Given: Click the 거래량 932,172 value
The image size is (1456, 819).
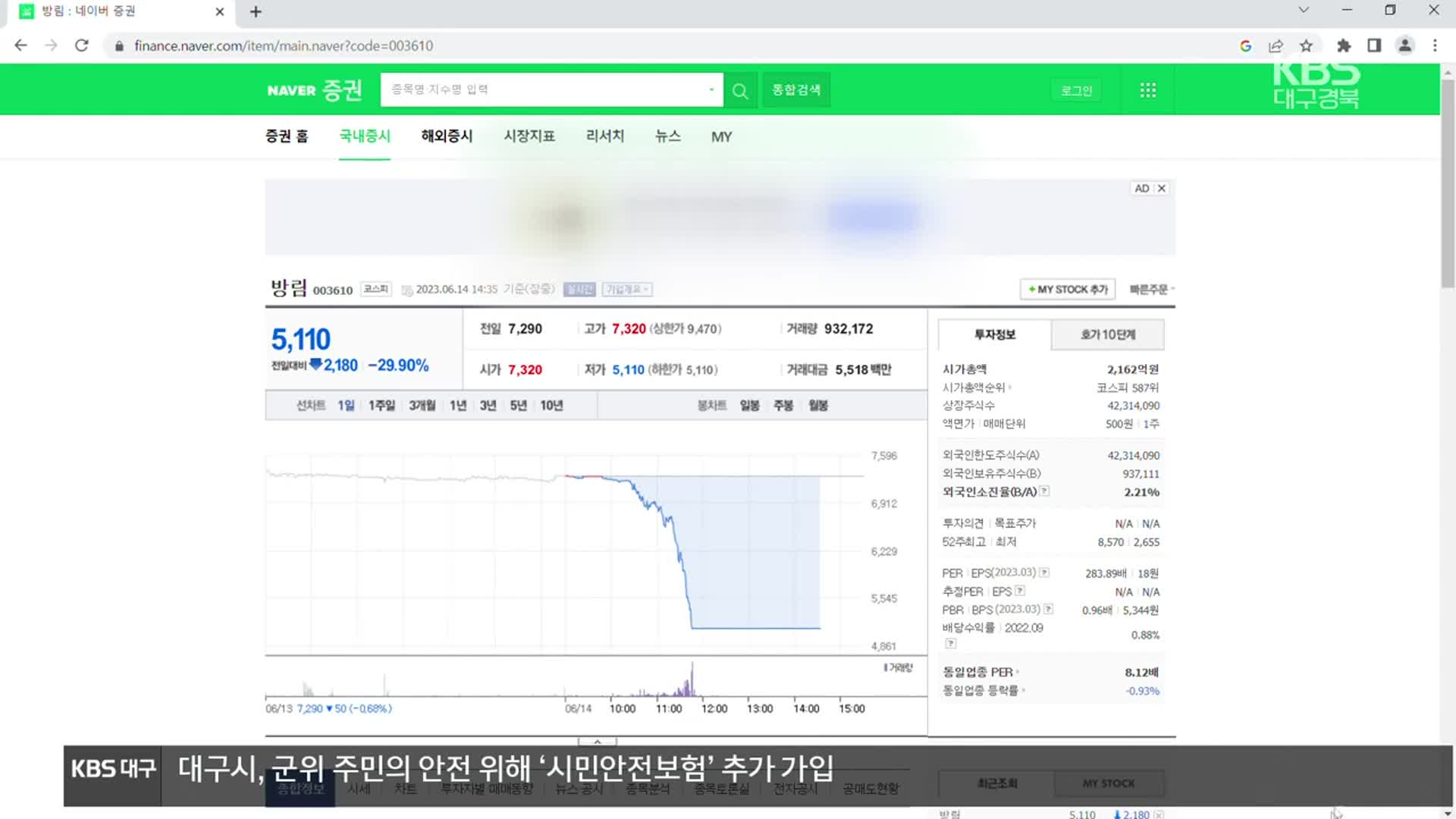Looking at the screenshot, I should coord(849,329).
